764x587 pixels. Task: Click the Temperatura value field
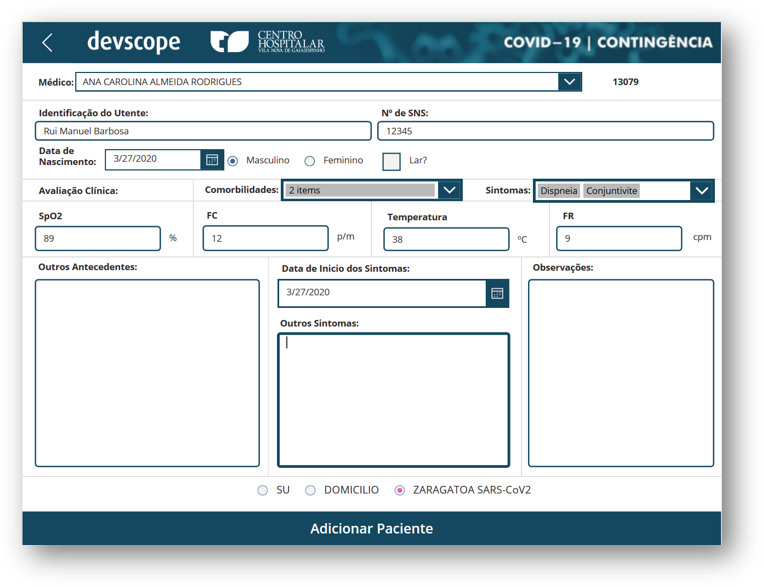click(446, 239)
